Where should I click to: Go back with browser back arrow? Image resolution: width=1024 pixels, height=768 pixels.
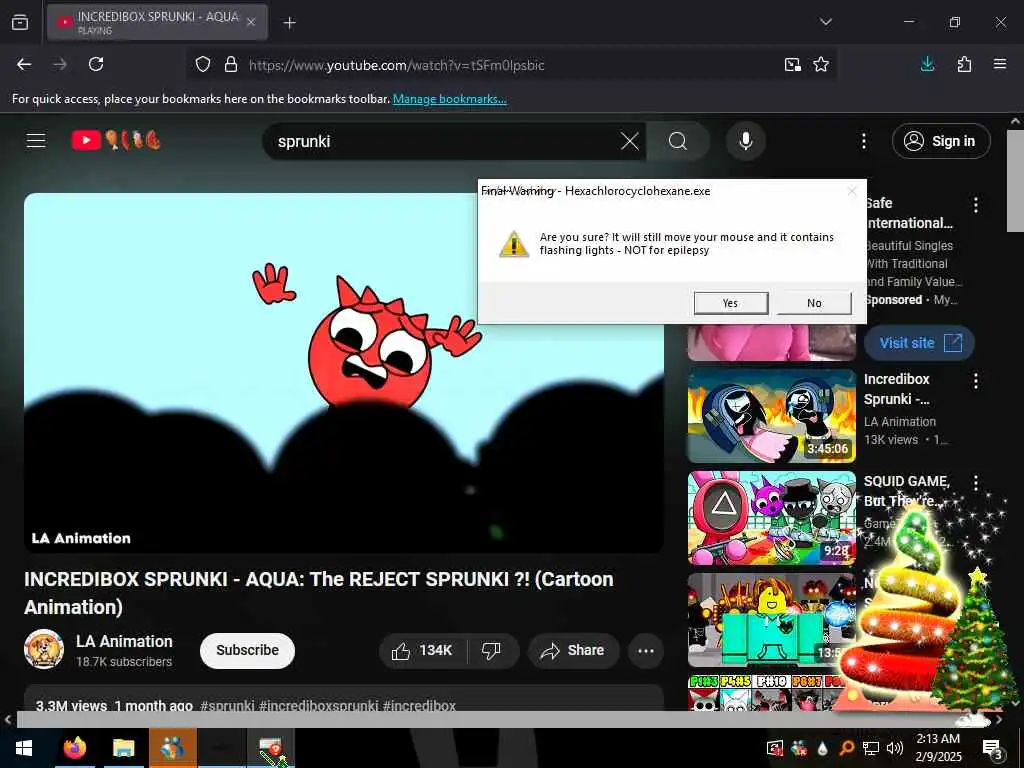pyautogui.click(x=24, y=64)
